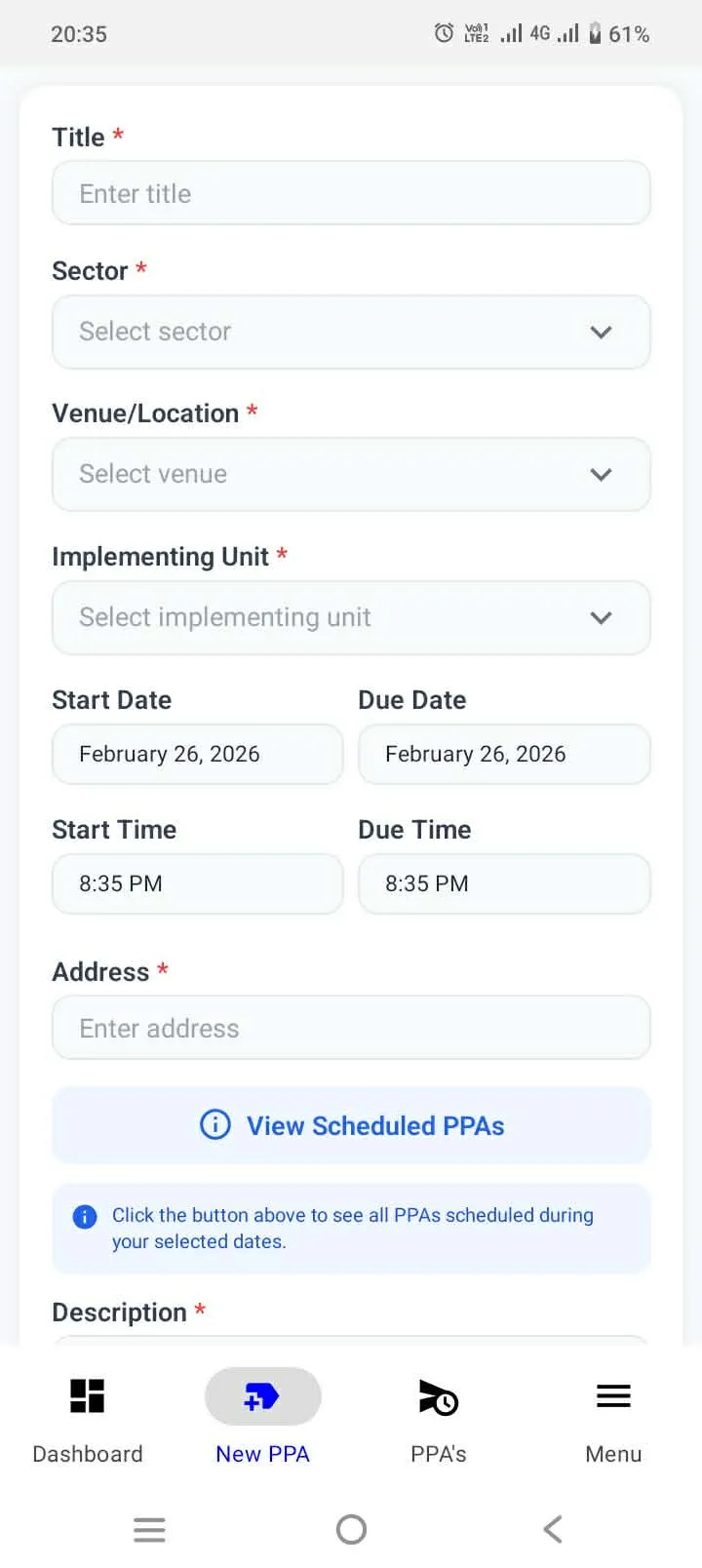This screenshot has width=702, height=1568.
Task: Tap the Android home circle button
Action: pos(351,1529)
